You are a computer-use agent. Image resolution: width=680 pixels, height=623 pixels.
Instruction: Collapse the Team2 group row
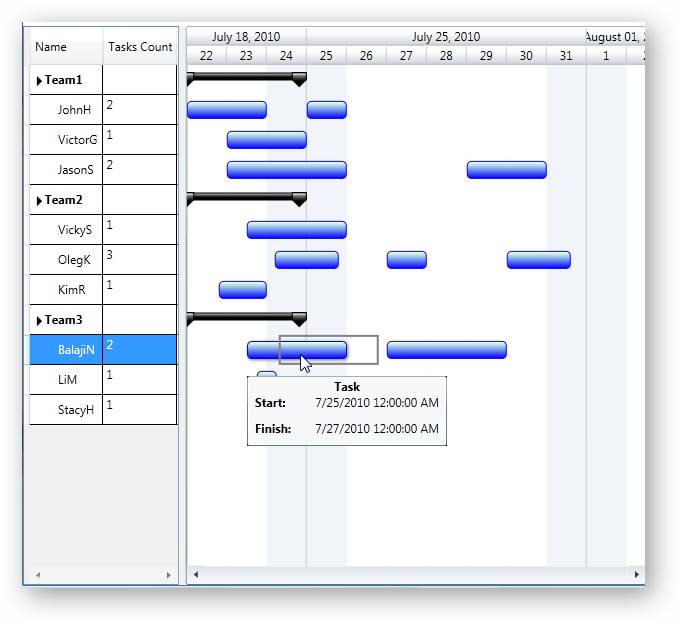point(40,200)
